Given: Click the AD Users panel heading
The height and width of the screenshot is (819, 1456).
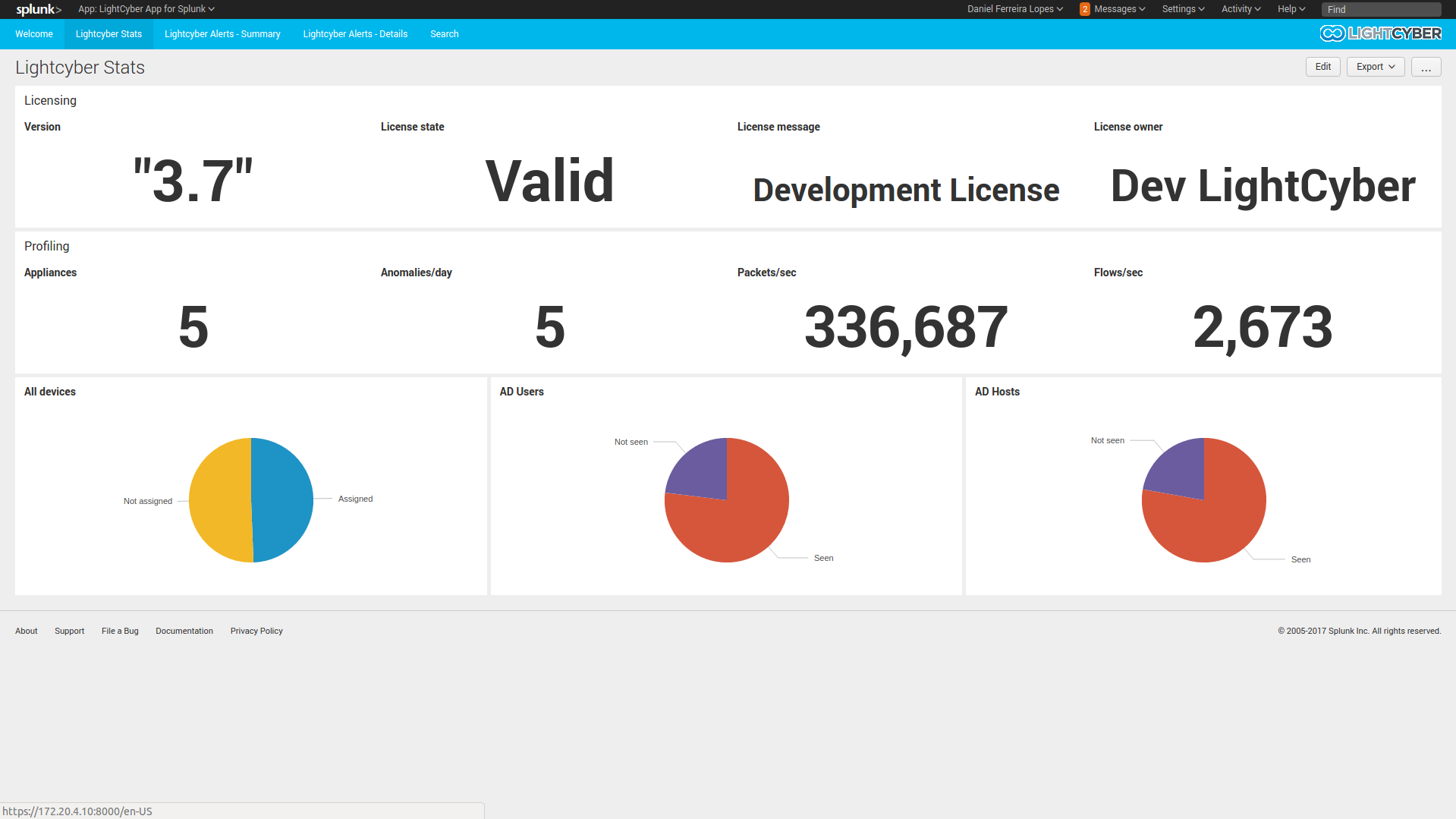Looking at the screenshot, I should (x=522, y=392).
